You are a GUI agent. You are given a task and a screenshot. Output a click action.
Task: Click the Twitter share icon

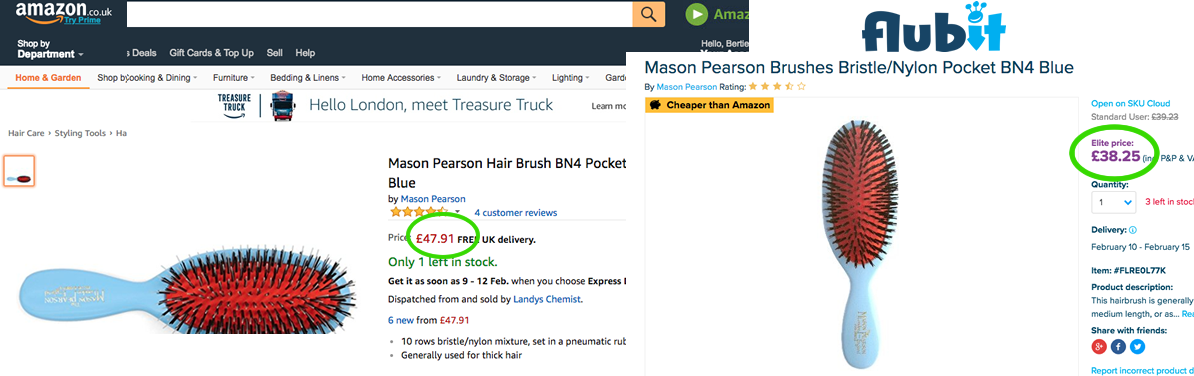coord(1138,347)
